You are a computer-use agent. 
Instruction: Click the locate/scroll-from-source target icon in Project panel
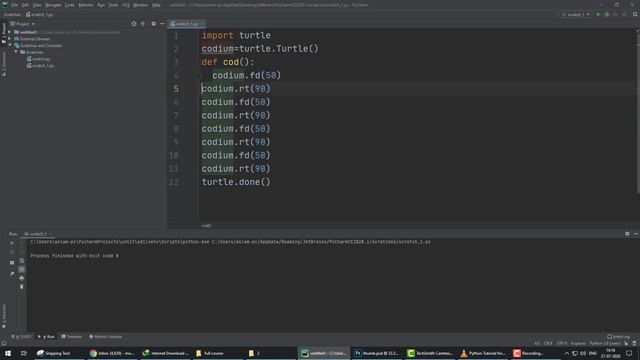pos(134,24)
